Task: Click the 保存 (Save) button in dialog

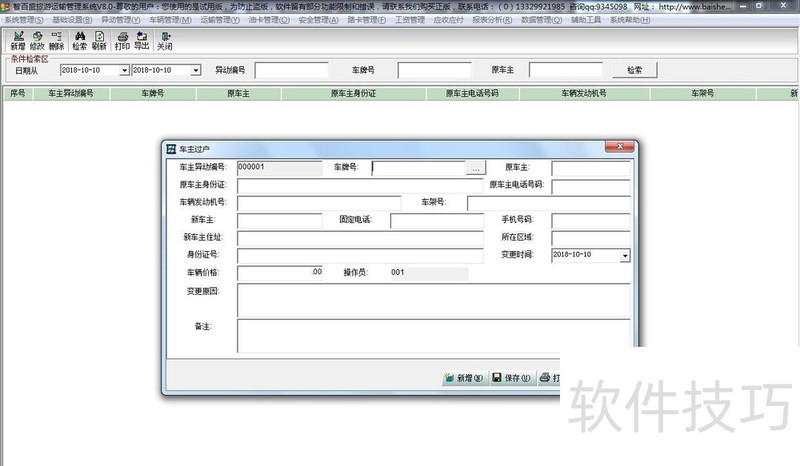Action: [510, 378]
